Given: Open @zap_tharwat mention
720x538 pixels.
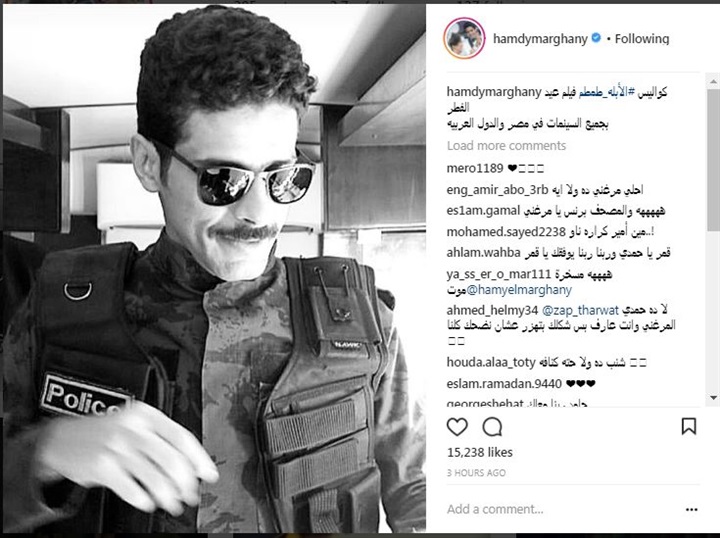Looking at the screenshot, I should pyautogui.click(x=580, y=310).
